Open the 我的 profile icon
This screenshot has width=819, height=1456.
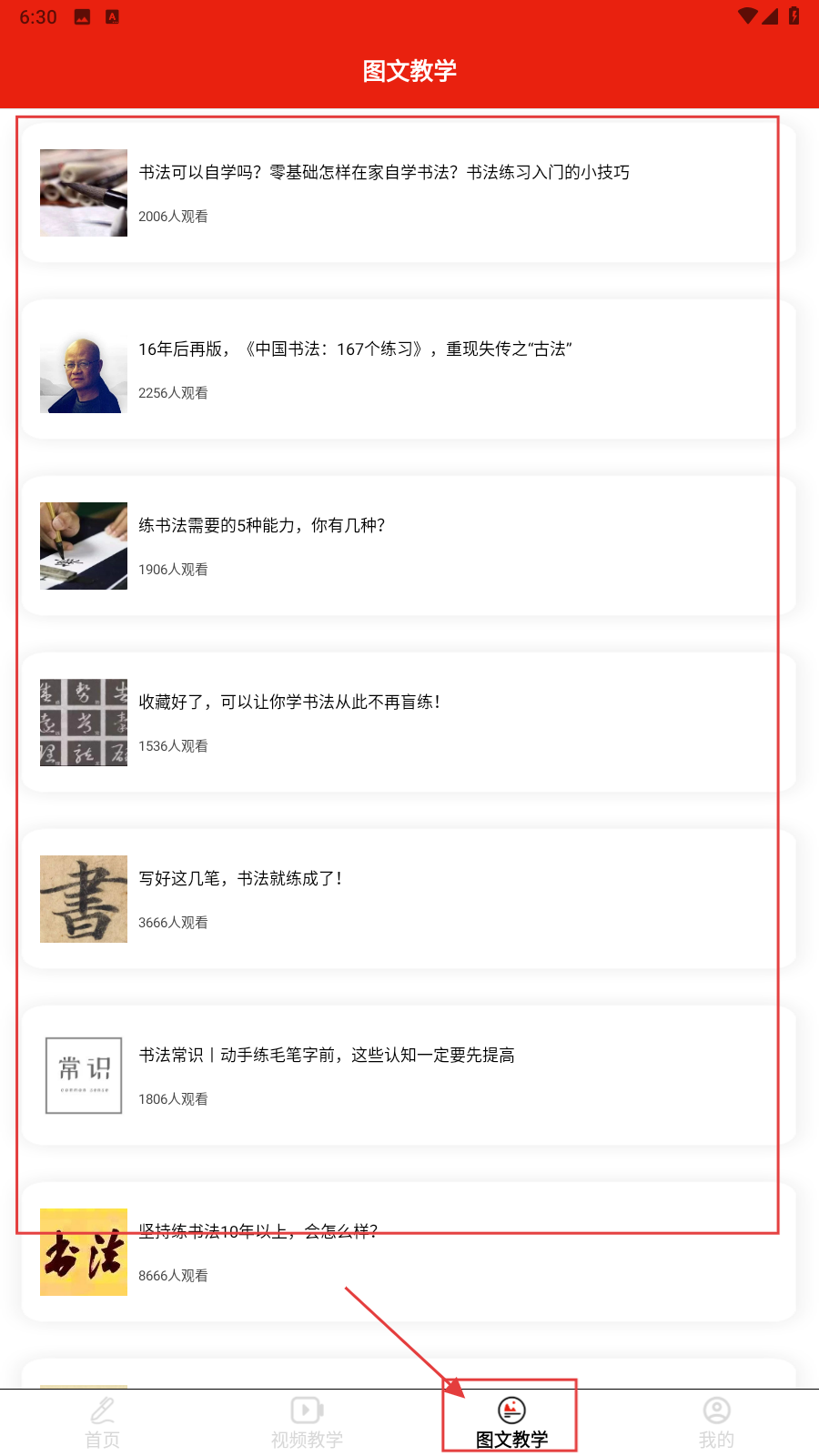716,1410
